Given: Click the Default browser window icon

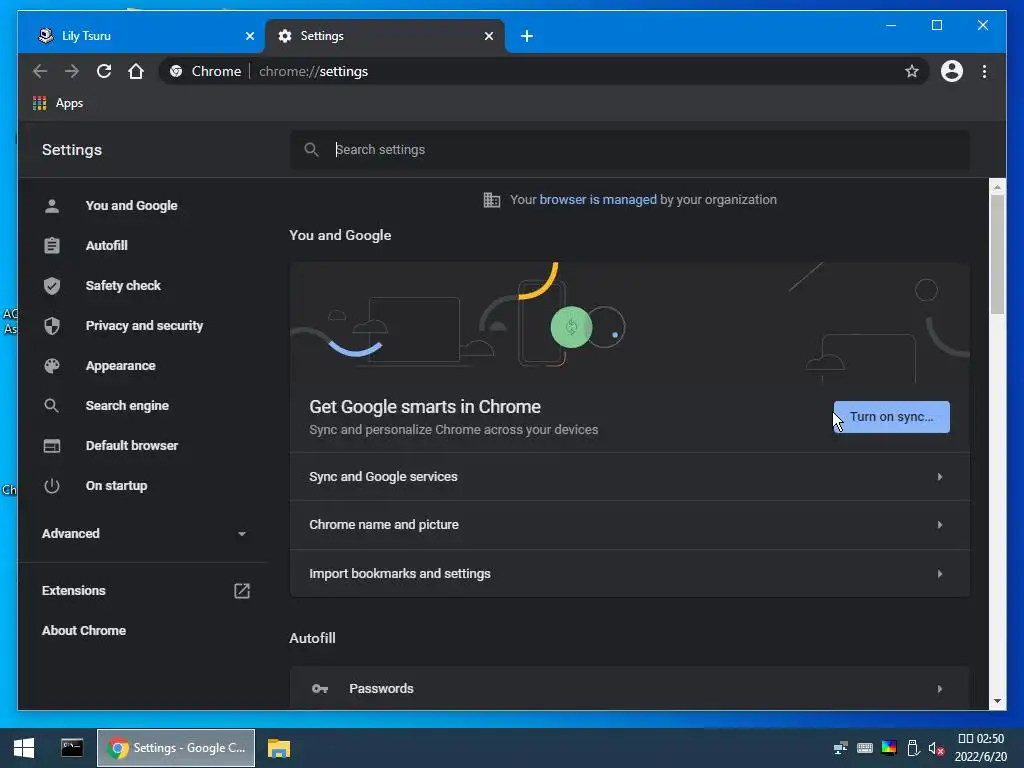Looking at the screenshot, I should click(x=52, y=446).
